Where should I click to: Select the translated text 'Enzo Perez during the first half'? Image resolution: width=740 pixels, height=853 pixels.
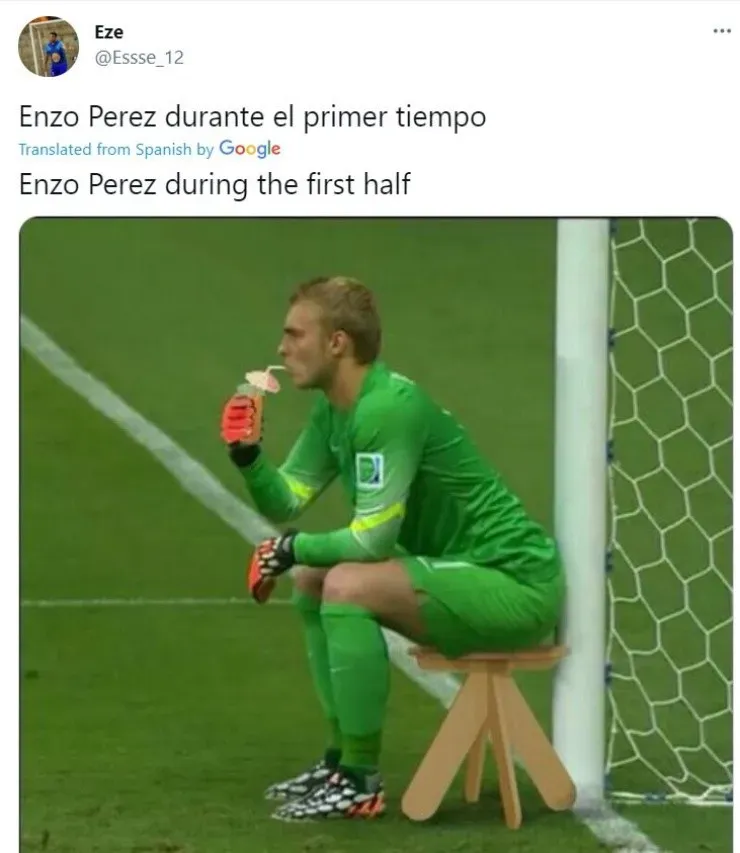point(214,184)
